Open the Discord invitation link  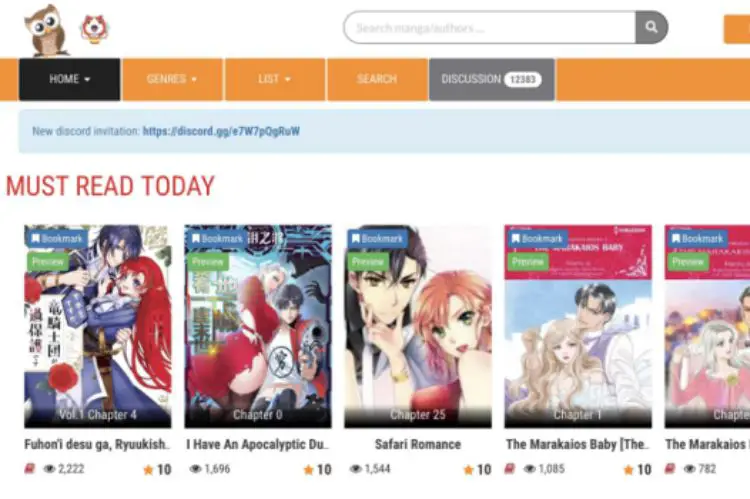221,131
